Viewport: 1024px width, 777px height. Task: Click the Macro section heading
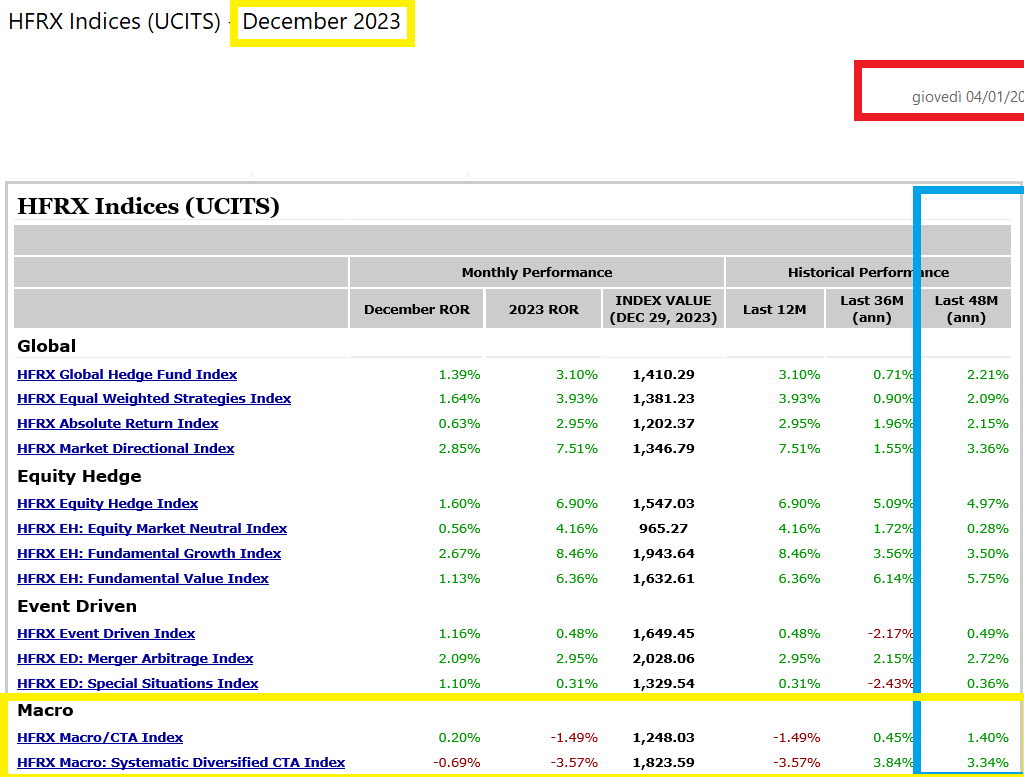[x=45, y=710]
